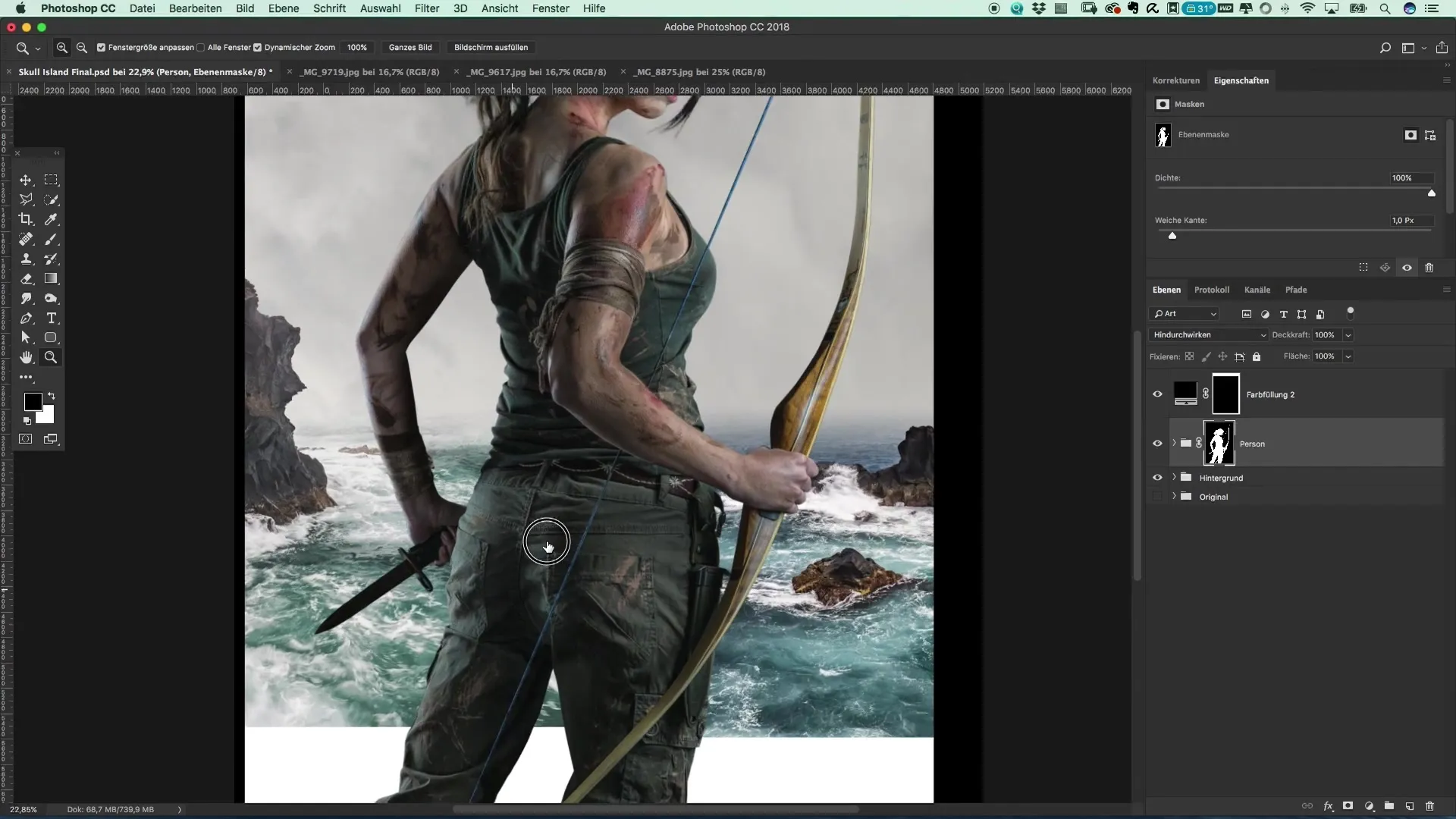Open the extra tools three-dots menu
The height and width of the screenshot is (819, 1456).
tap(26, 377)
